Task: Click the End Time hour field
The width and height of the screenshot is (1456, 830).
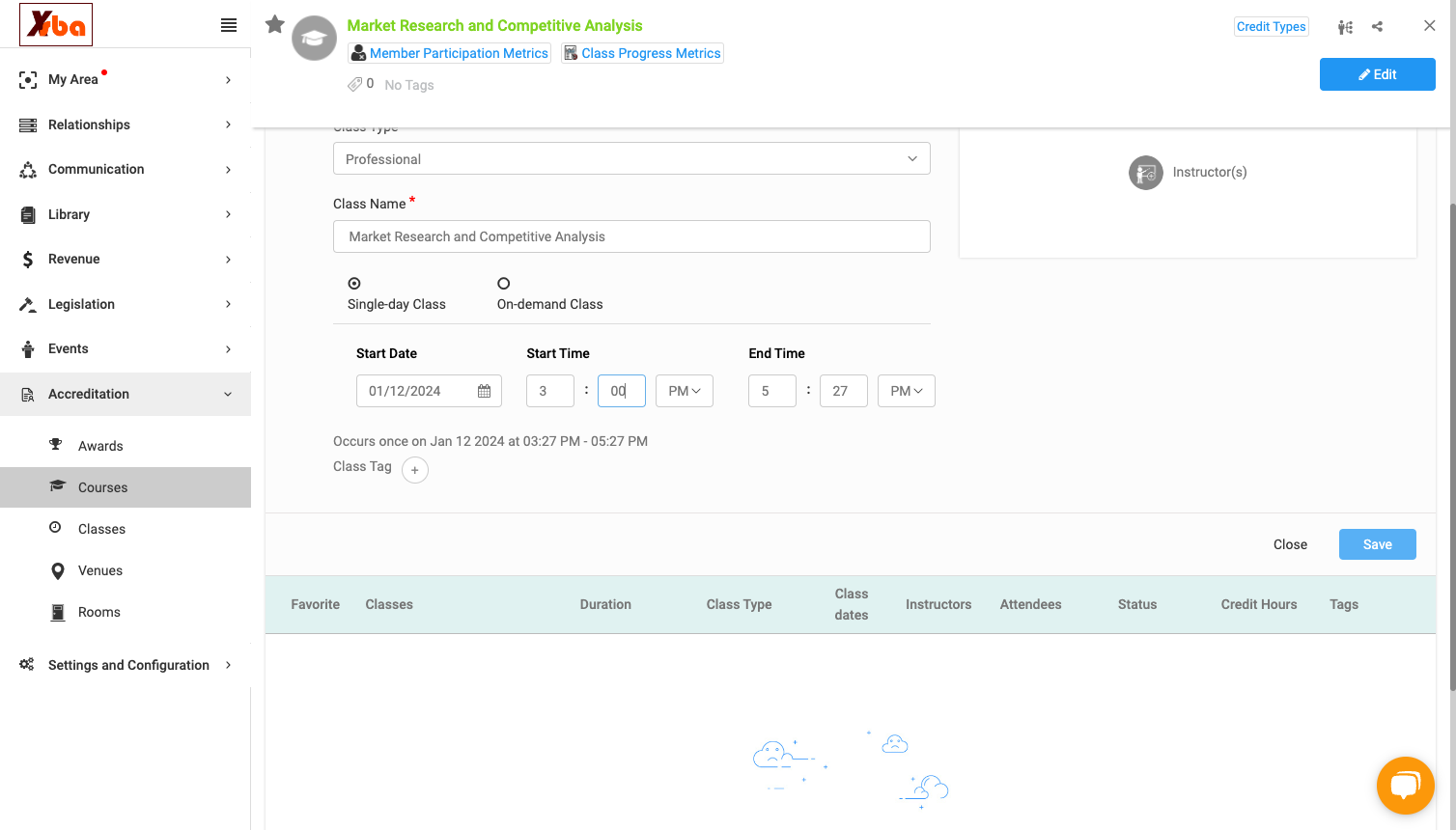Action: click(x=772, y=391)
